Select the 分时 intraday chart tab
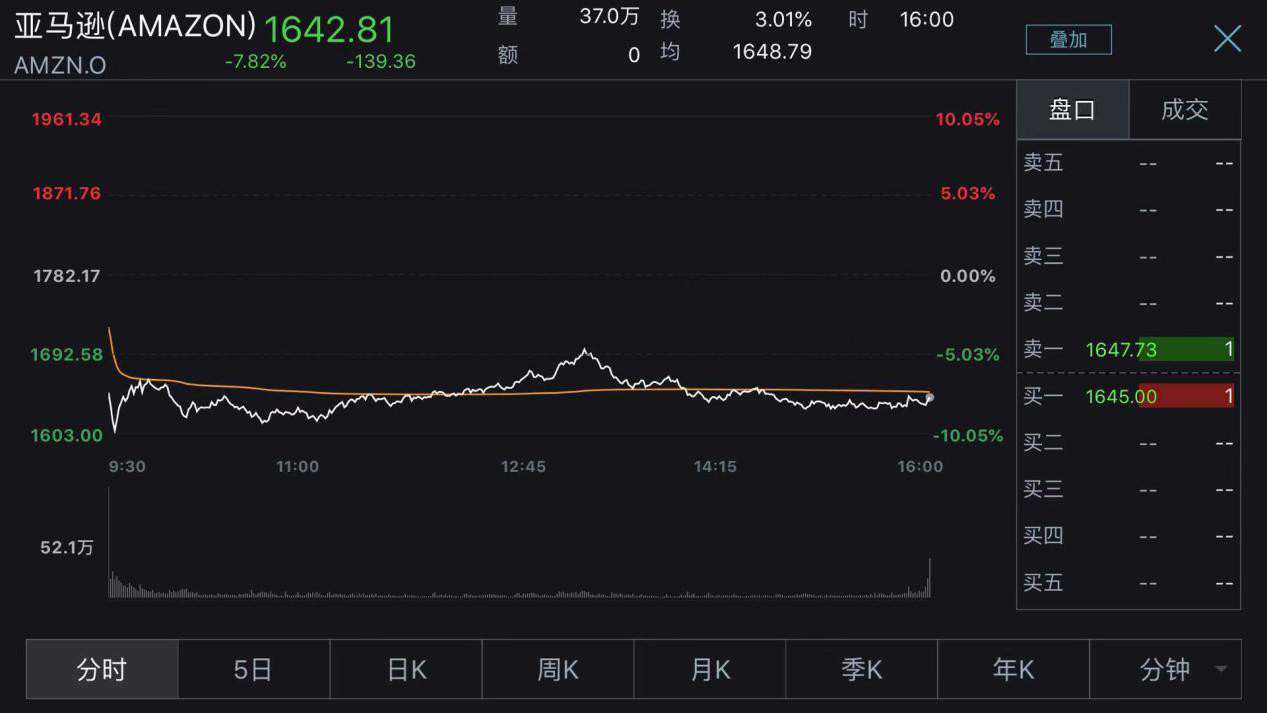Viewport: 1267px width, 713px height. click(102, 669)
